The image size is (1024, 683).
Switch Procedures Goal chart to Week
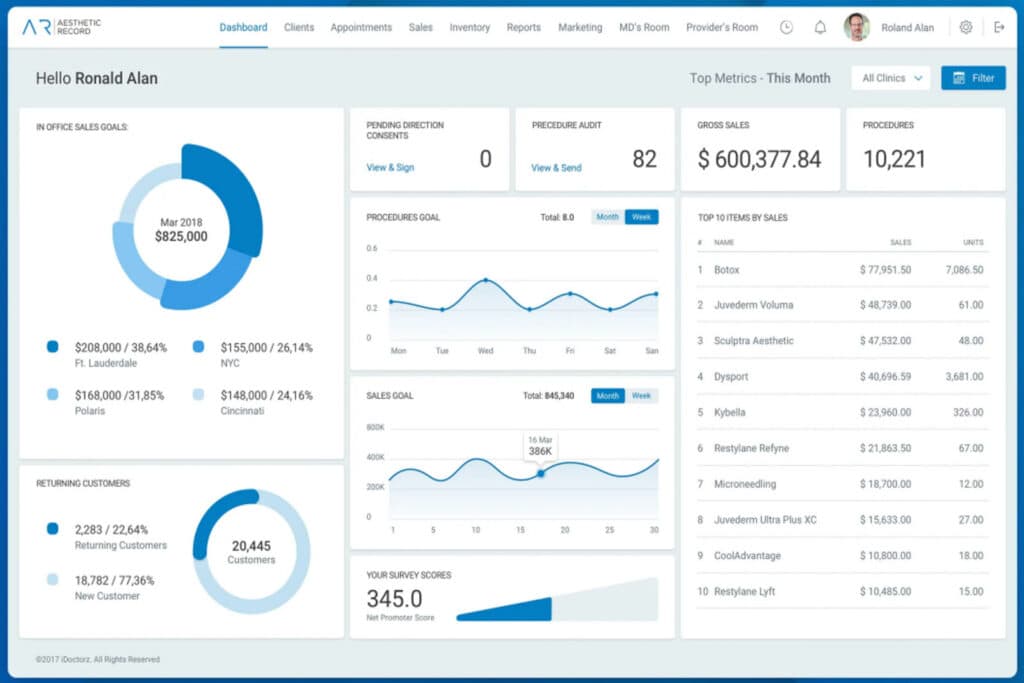coord(641,217)
